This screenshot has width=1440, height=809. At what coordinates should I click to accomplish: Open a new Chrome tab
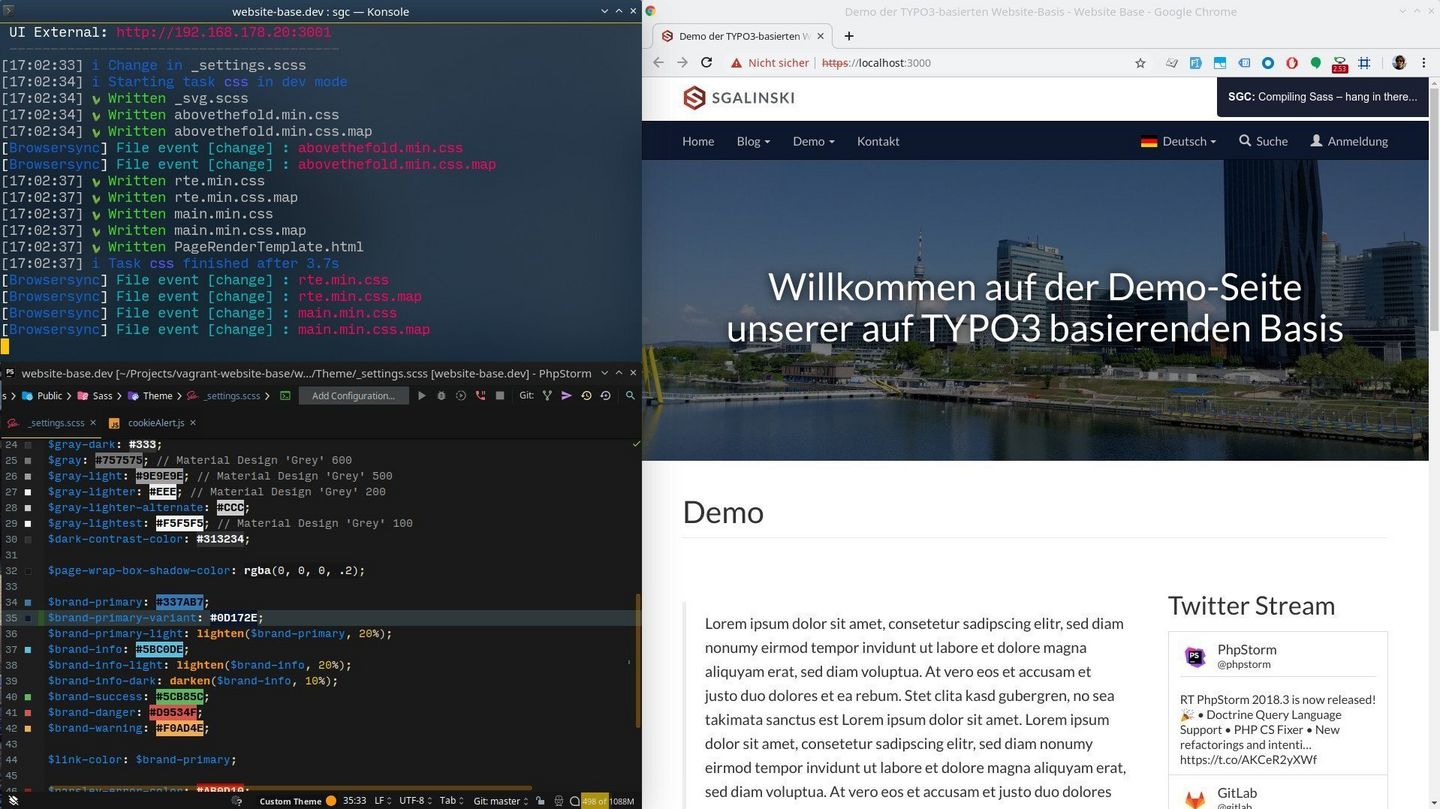point(849,36)
